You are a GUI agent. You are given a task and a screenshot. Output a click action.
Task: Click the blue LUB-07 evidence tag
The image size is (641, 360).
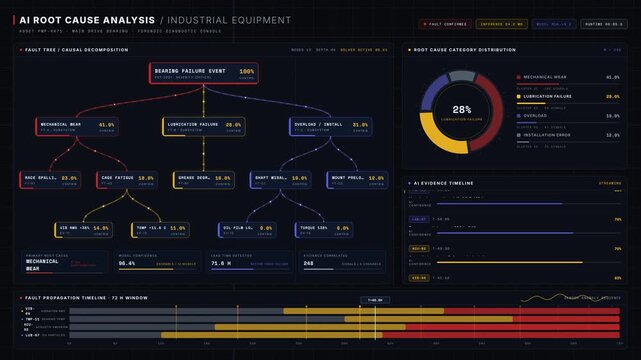click(419, 219)
